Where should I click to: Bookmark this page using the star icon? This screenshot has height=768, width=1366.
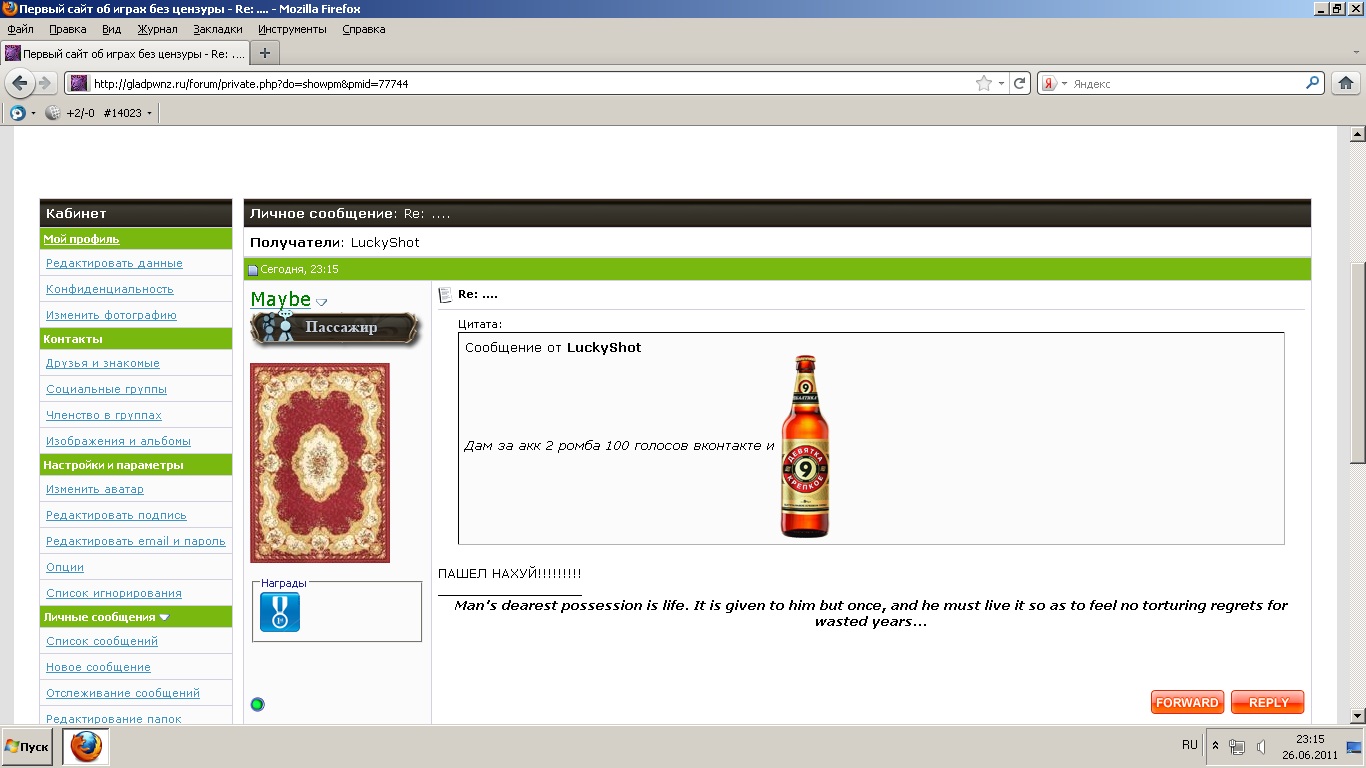pos(984,84)
